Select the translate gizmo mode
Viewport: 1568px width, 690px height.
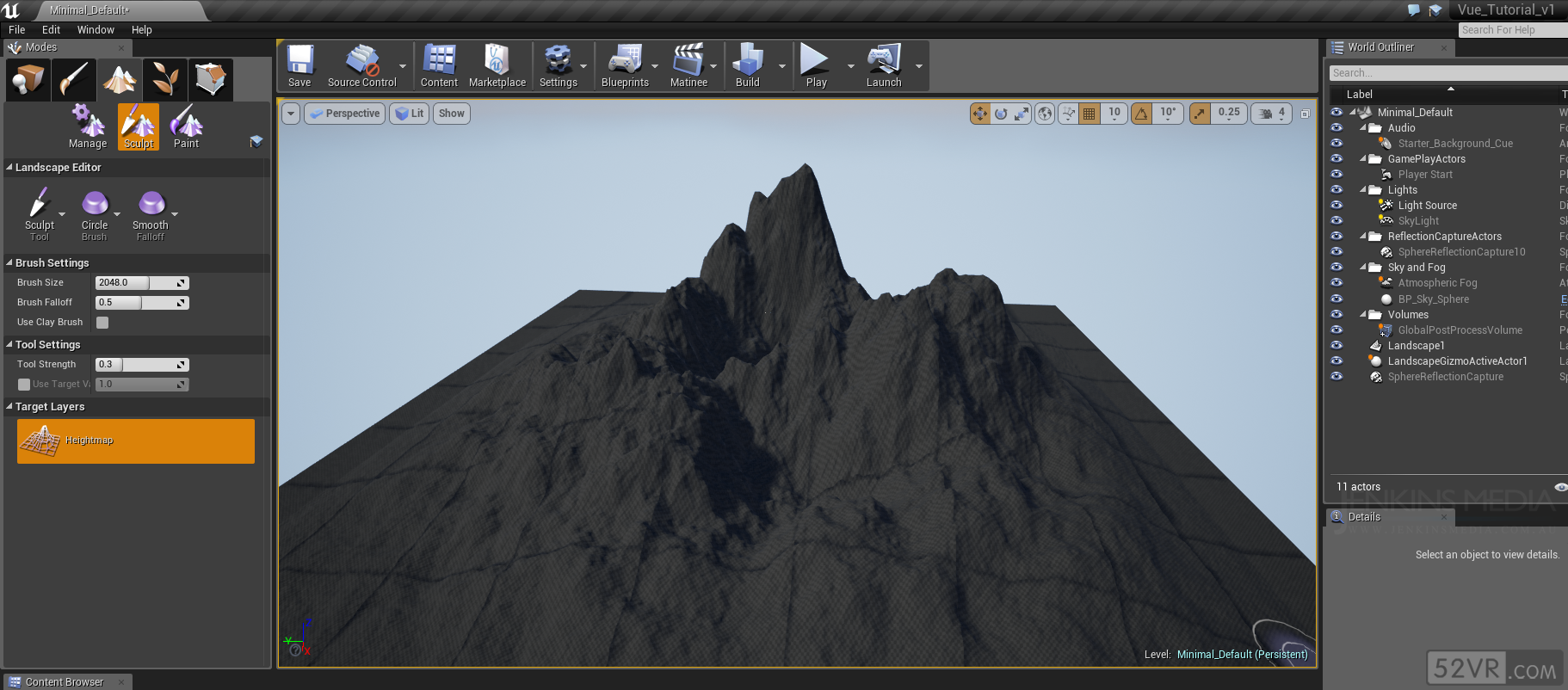coord(980,114)
